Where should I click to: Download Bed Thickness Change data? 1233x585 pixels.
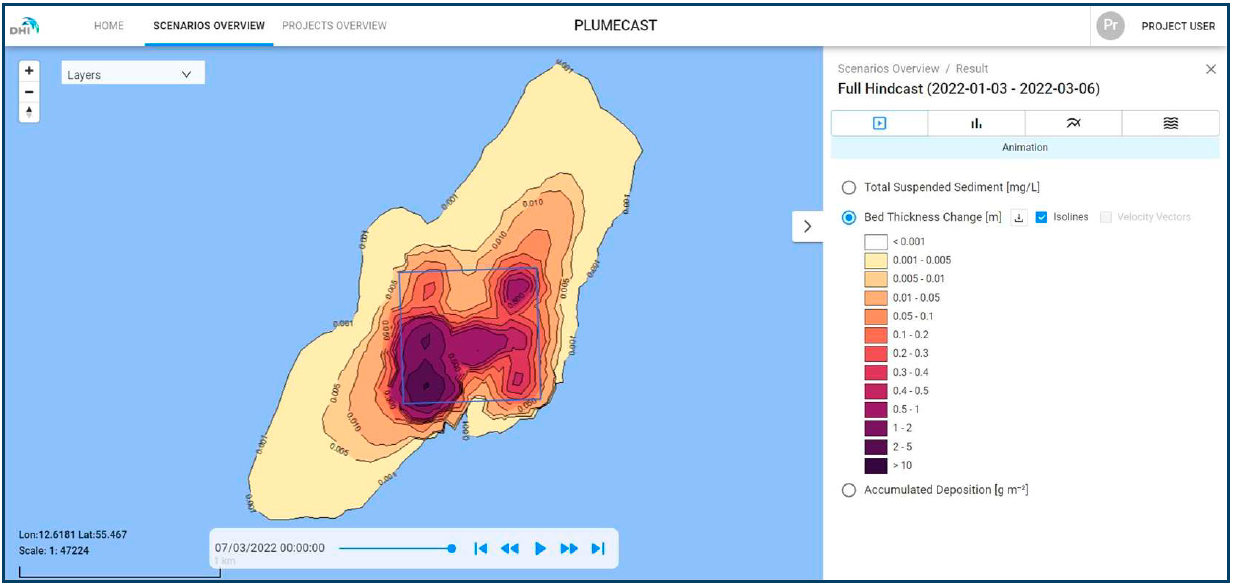1019,217
